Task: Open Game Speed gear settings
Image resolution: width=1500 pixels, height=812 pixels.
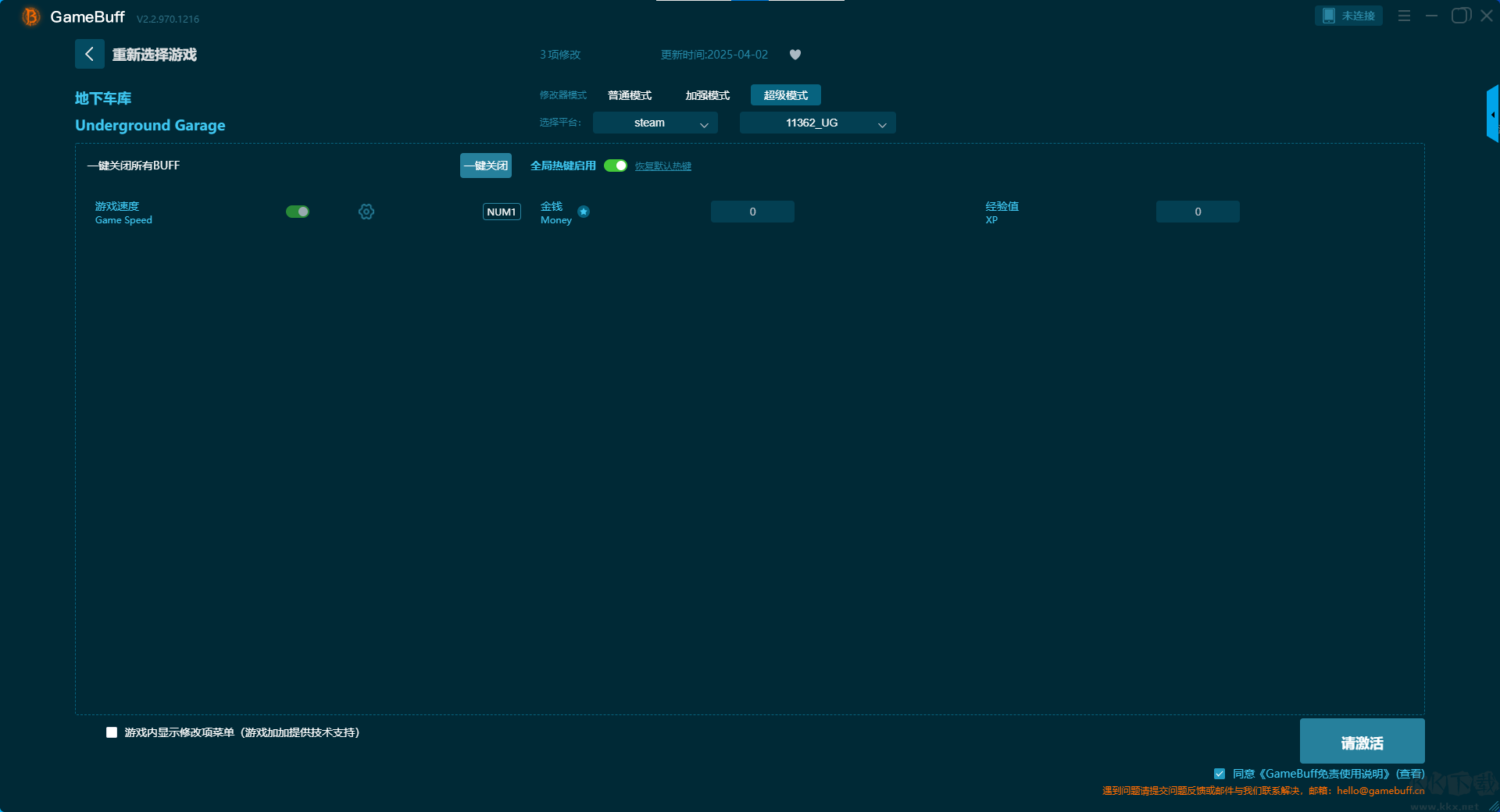Action: pos(366,212)
